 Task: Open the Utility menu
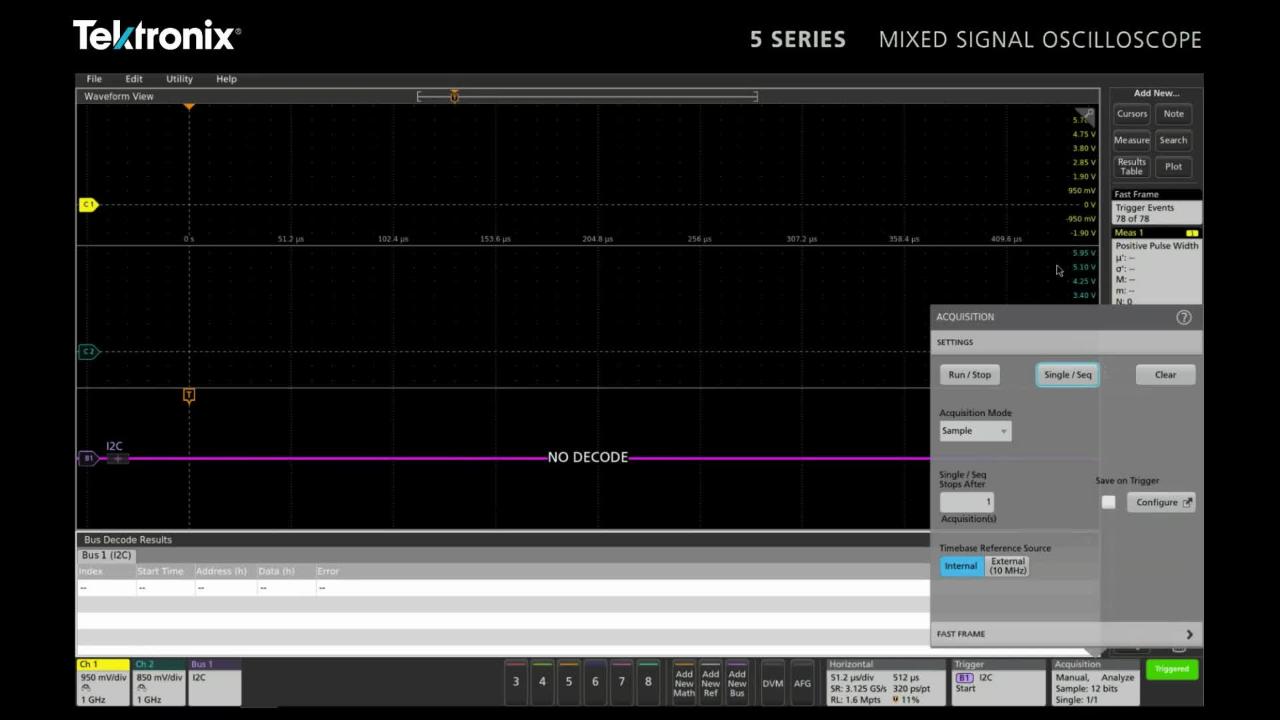tap(179, 78)
